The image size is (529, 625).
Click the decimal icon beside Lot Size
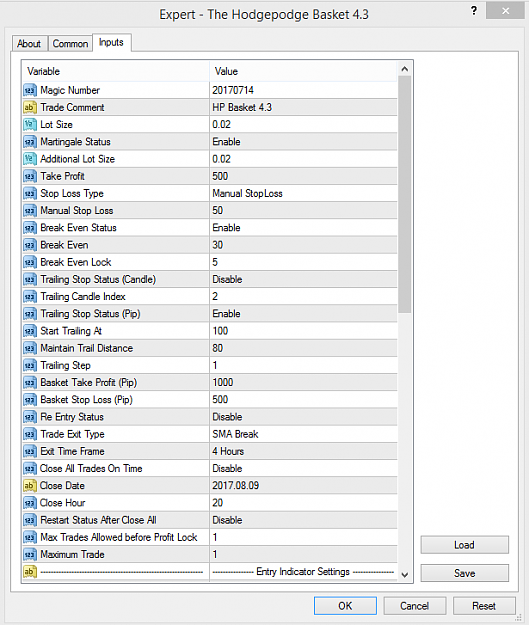[x=30, y=124]
